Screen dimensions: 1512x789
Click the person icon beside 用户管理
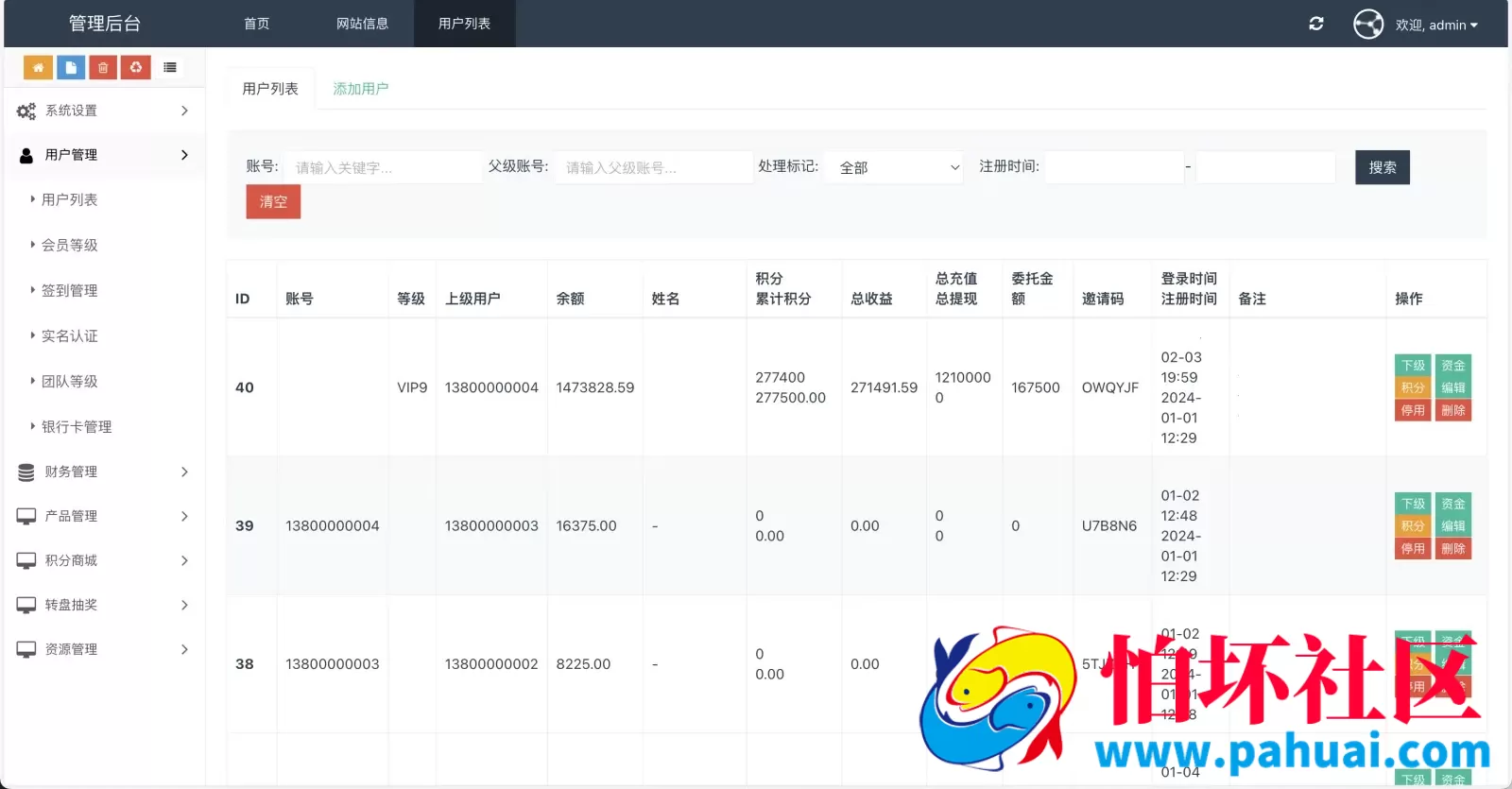coord(26,155)
